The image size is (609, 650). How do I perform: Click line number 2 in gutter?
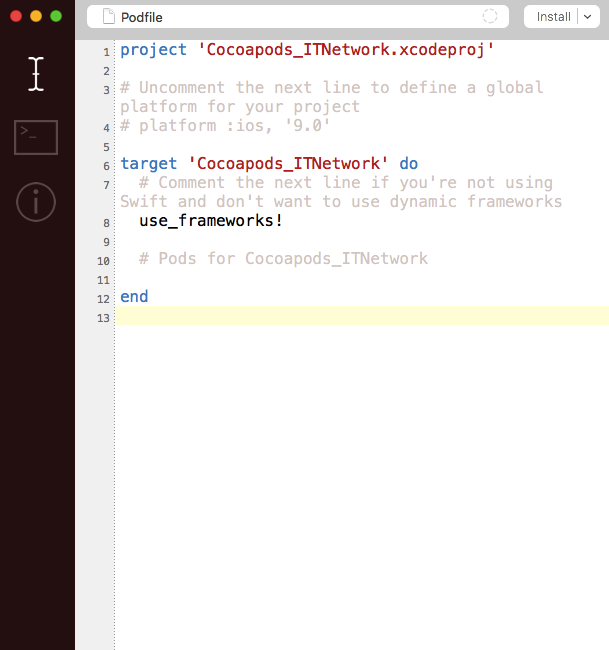[x=107, y=71]
